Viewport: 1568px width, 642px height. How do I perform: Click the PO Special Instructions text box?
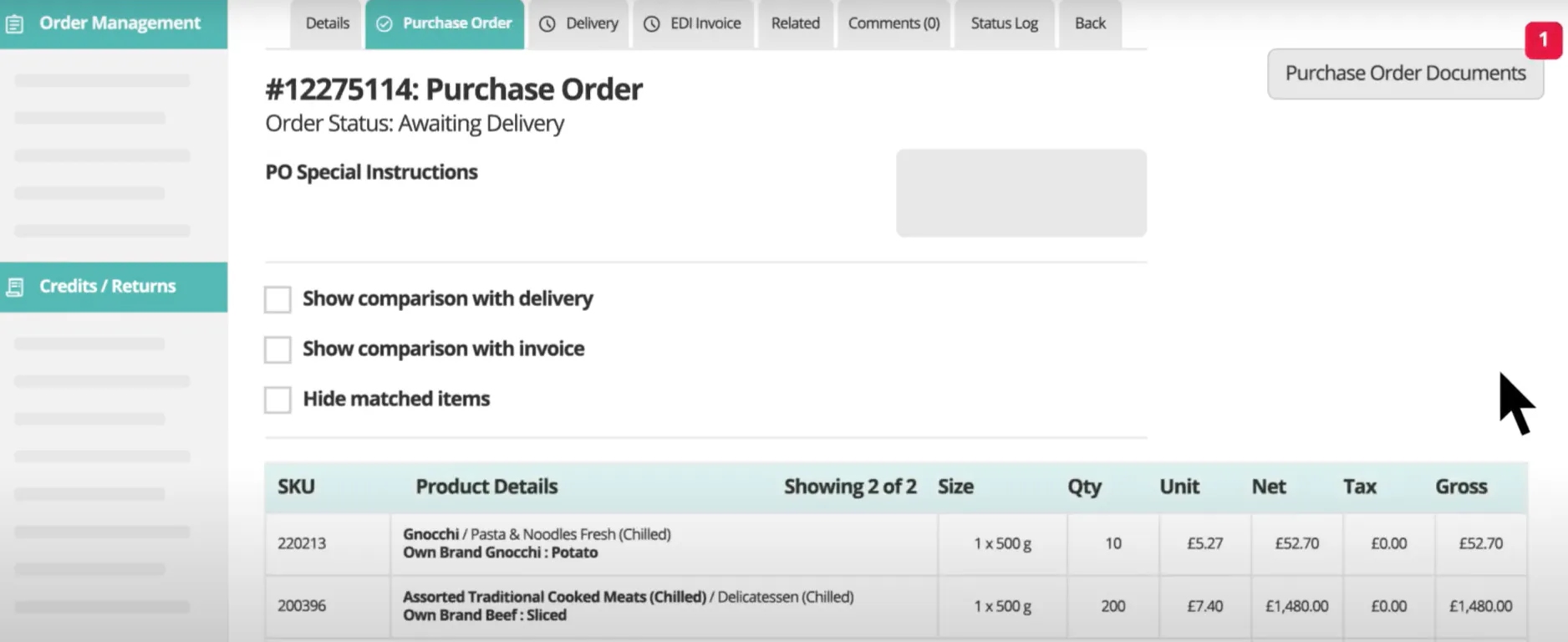point(1021,193)
